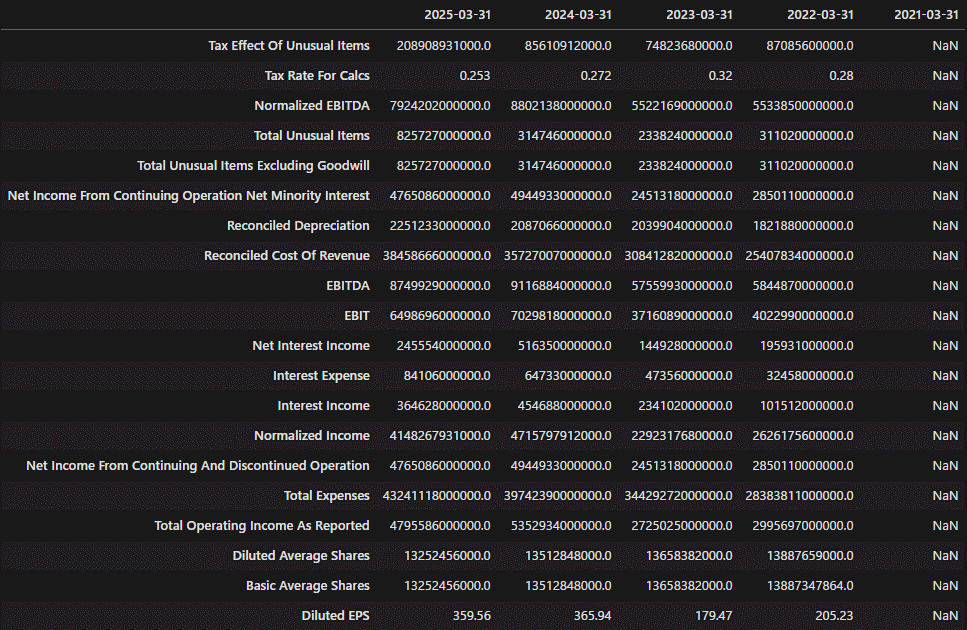Image resolution: width=967 pixels, height=630 pixels.
Task: Click the Total Unusual Items Excluding Goodwill label
Action: click(253, 165)
